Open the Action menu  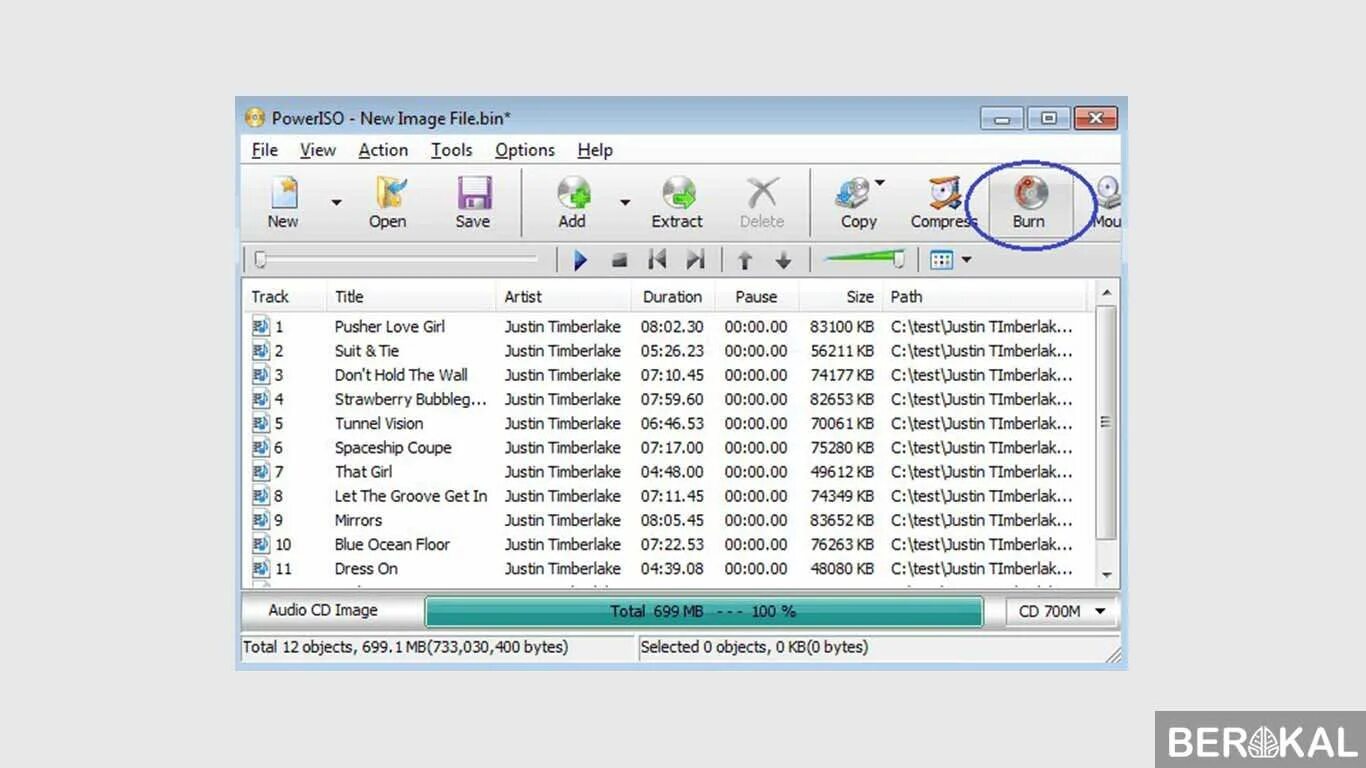click(383, 150)
